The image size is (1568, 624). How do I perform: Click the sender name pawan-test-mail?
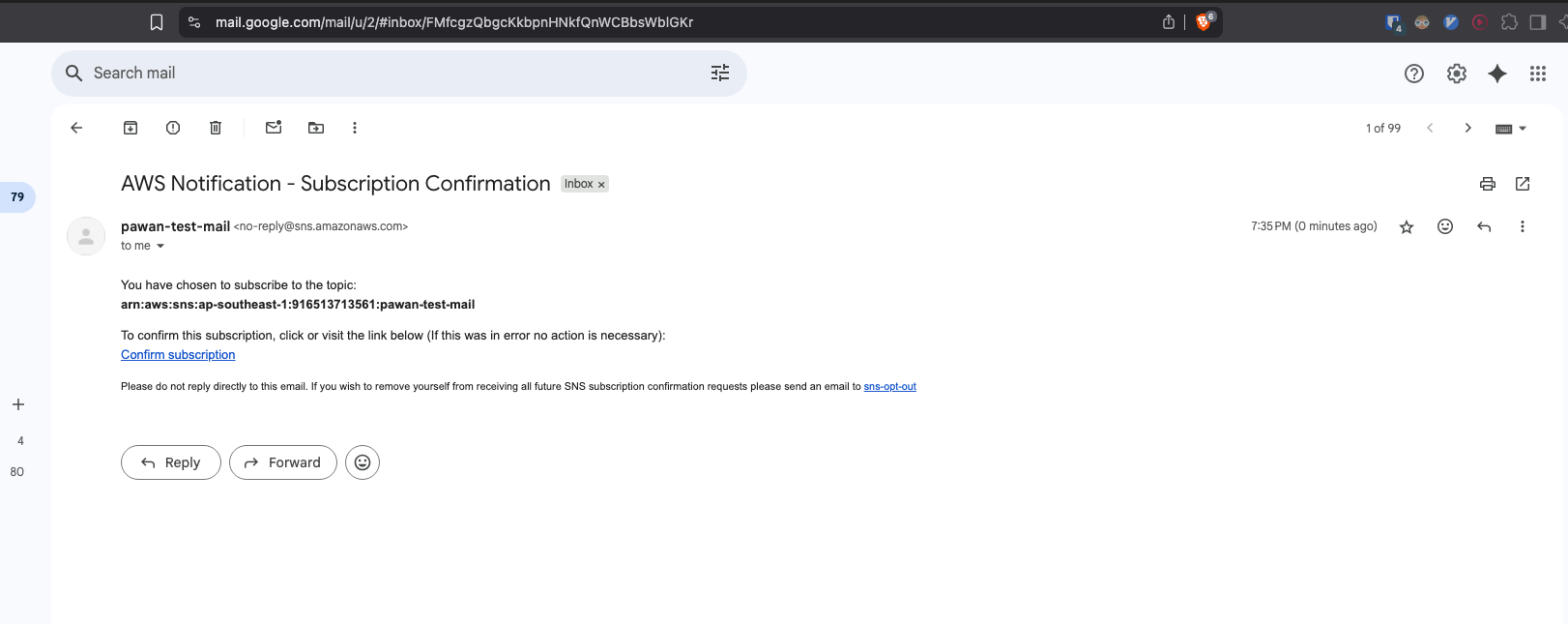(x=175, y=226)
